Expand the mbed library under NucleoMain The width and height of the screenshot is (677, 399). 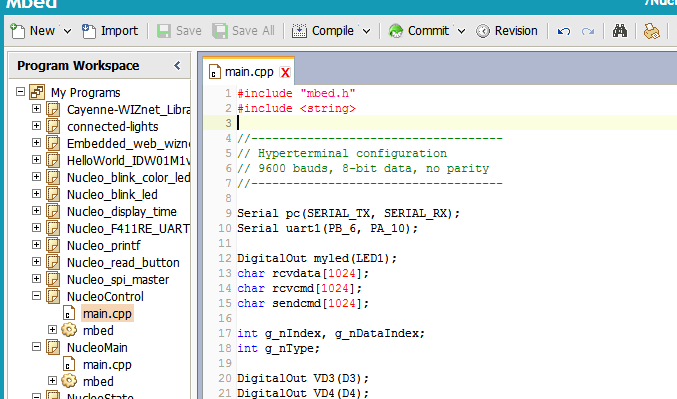coord(52,381)
